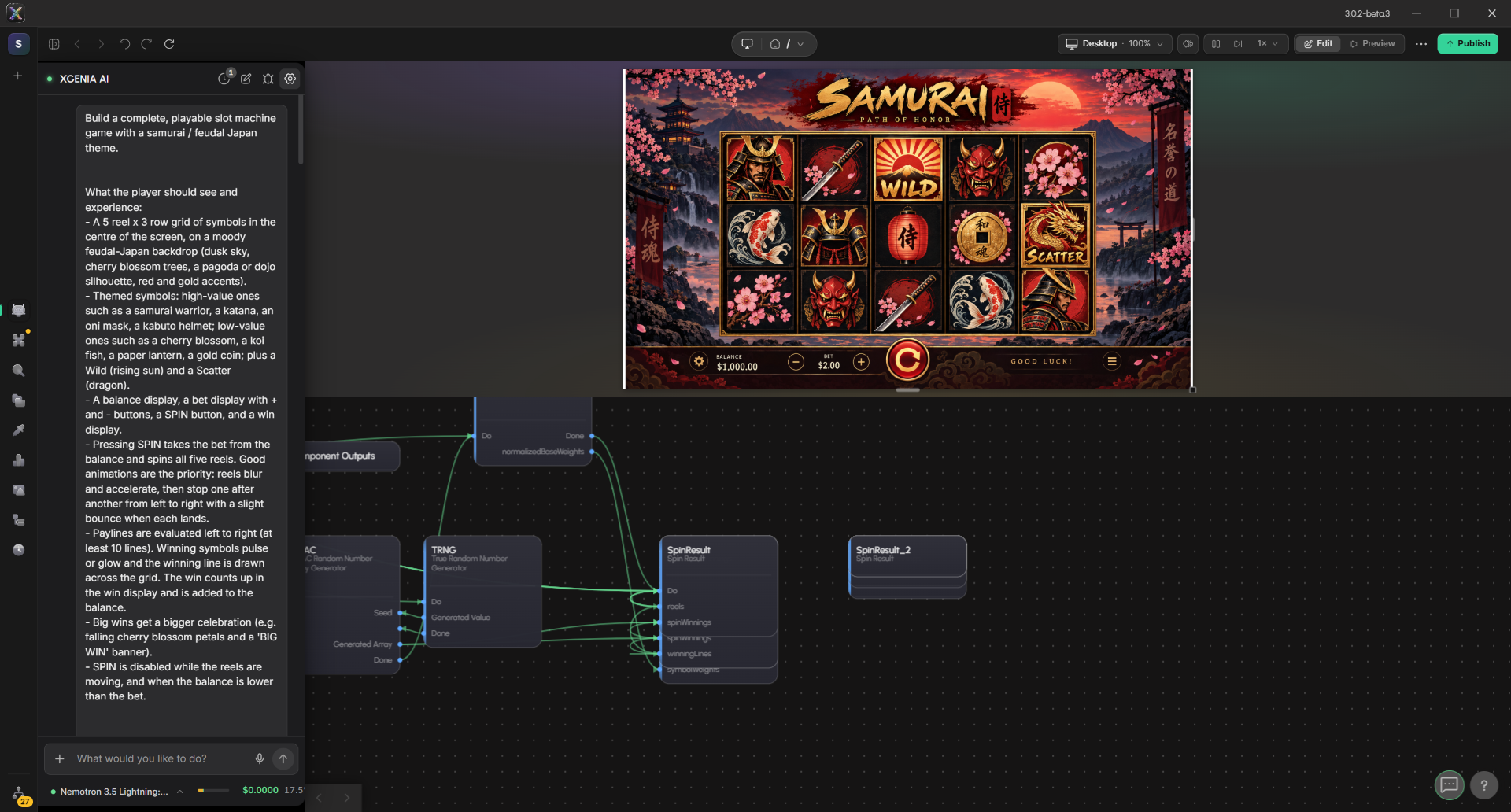Open the 1x speed dropdown
This screenshot has height=812, width=1511.
pyautogui.click(x=1268, y=44)
